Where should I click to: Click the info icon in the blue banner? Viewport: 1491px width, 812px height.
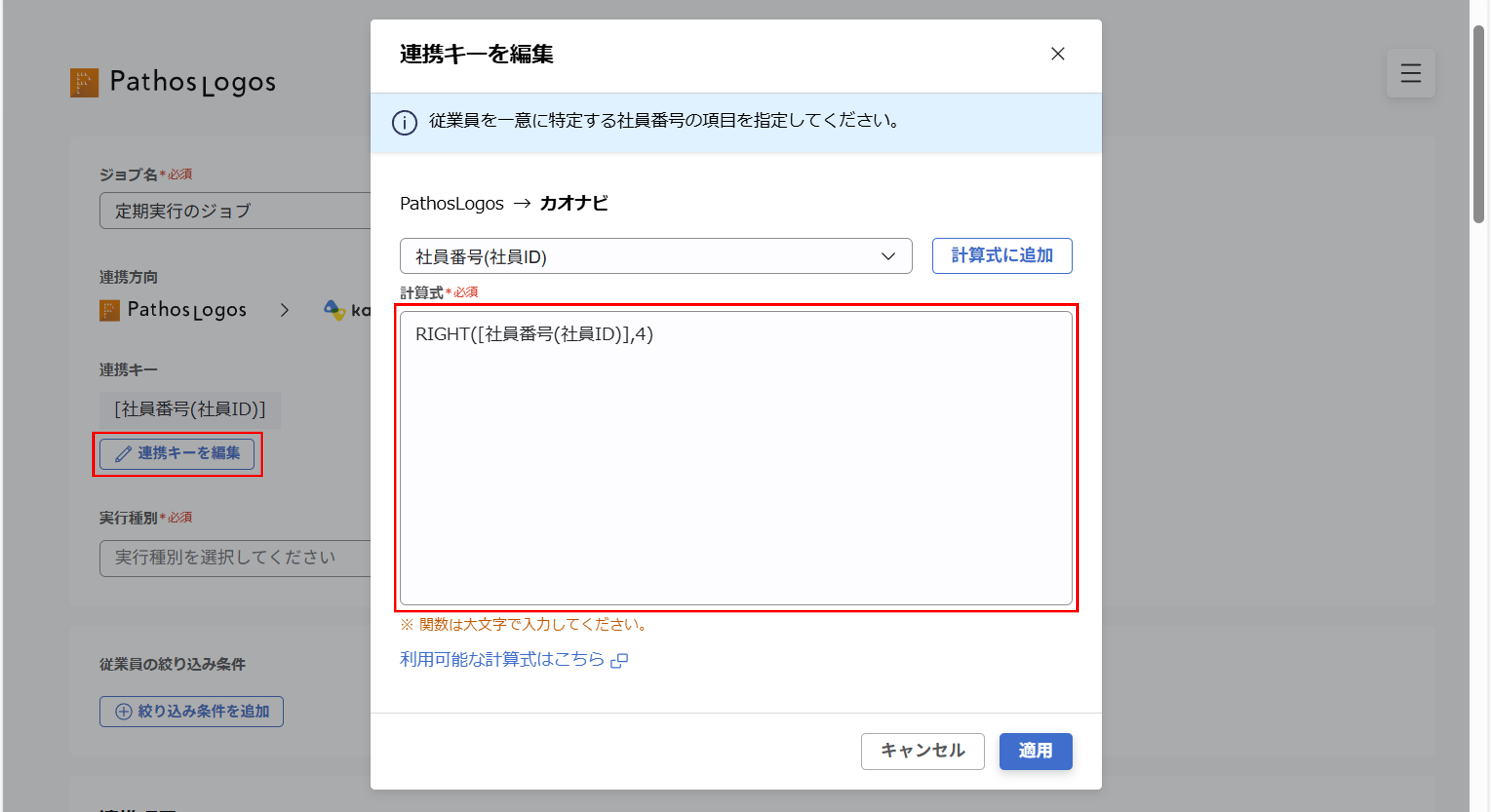click(404, 123)
